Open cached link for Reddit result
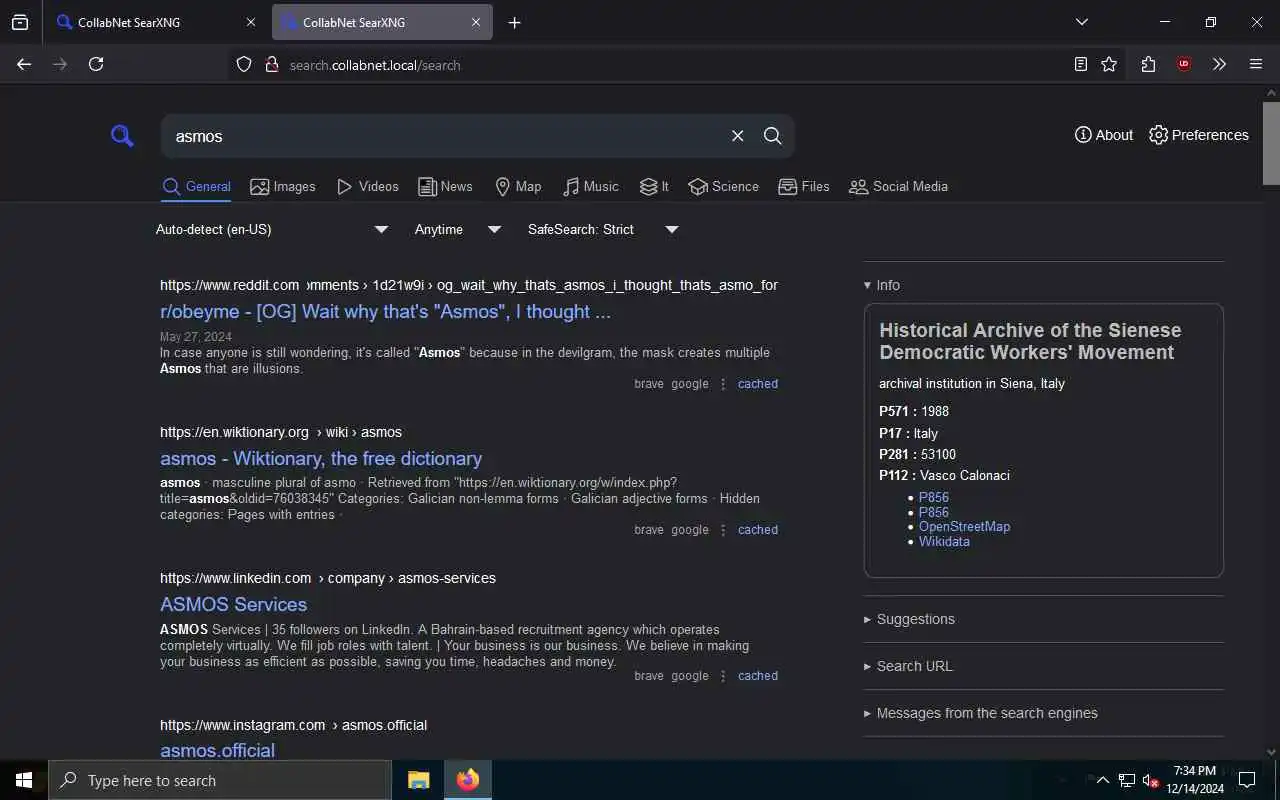 point(758,384)
